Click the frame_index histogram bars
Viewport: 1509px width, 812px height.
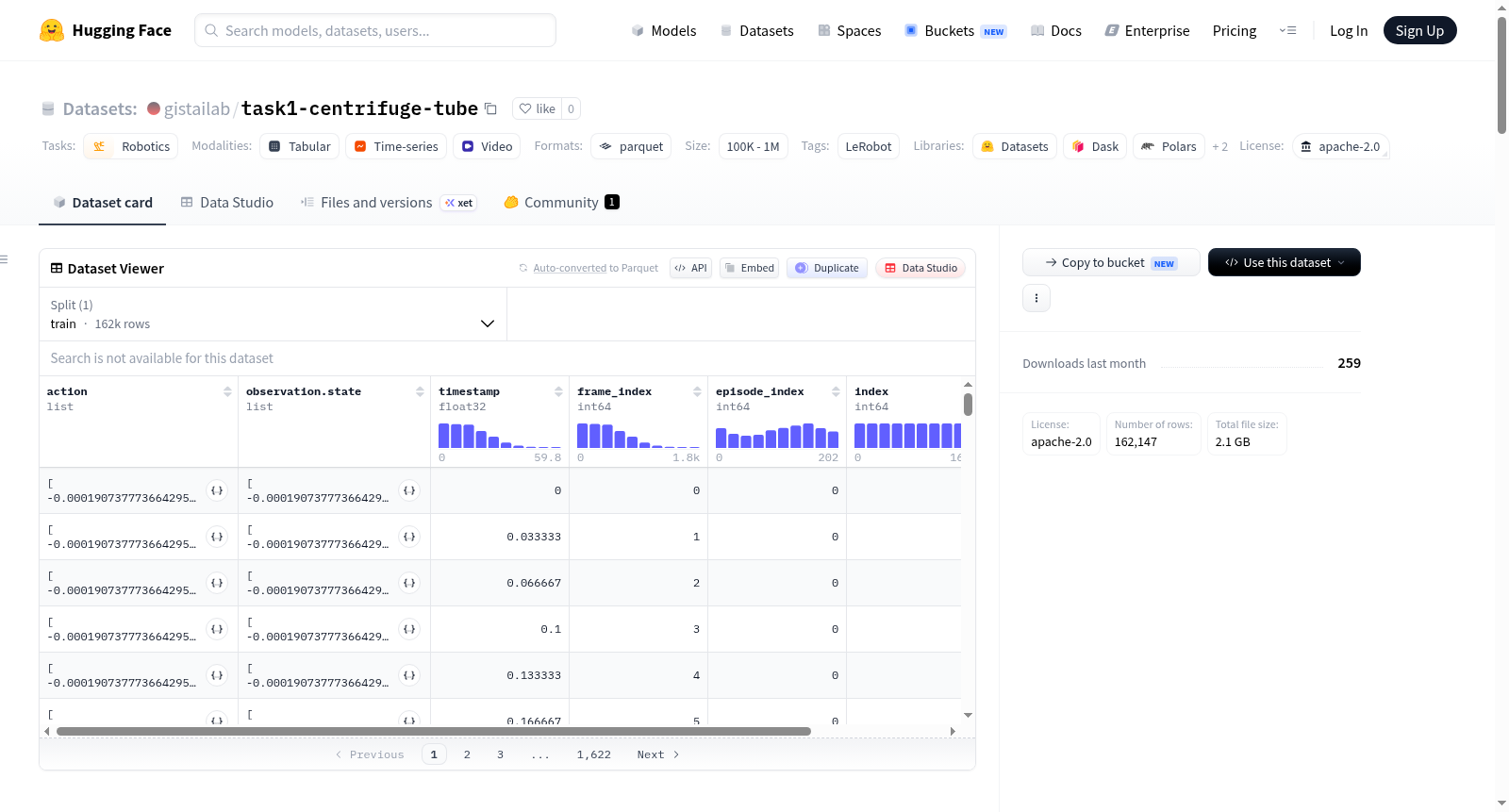click(x=638, y=436)
